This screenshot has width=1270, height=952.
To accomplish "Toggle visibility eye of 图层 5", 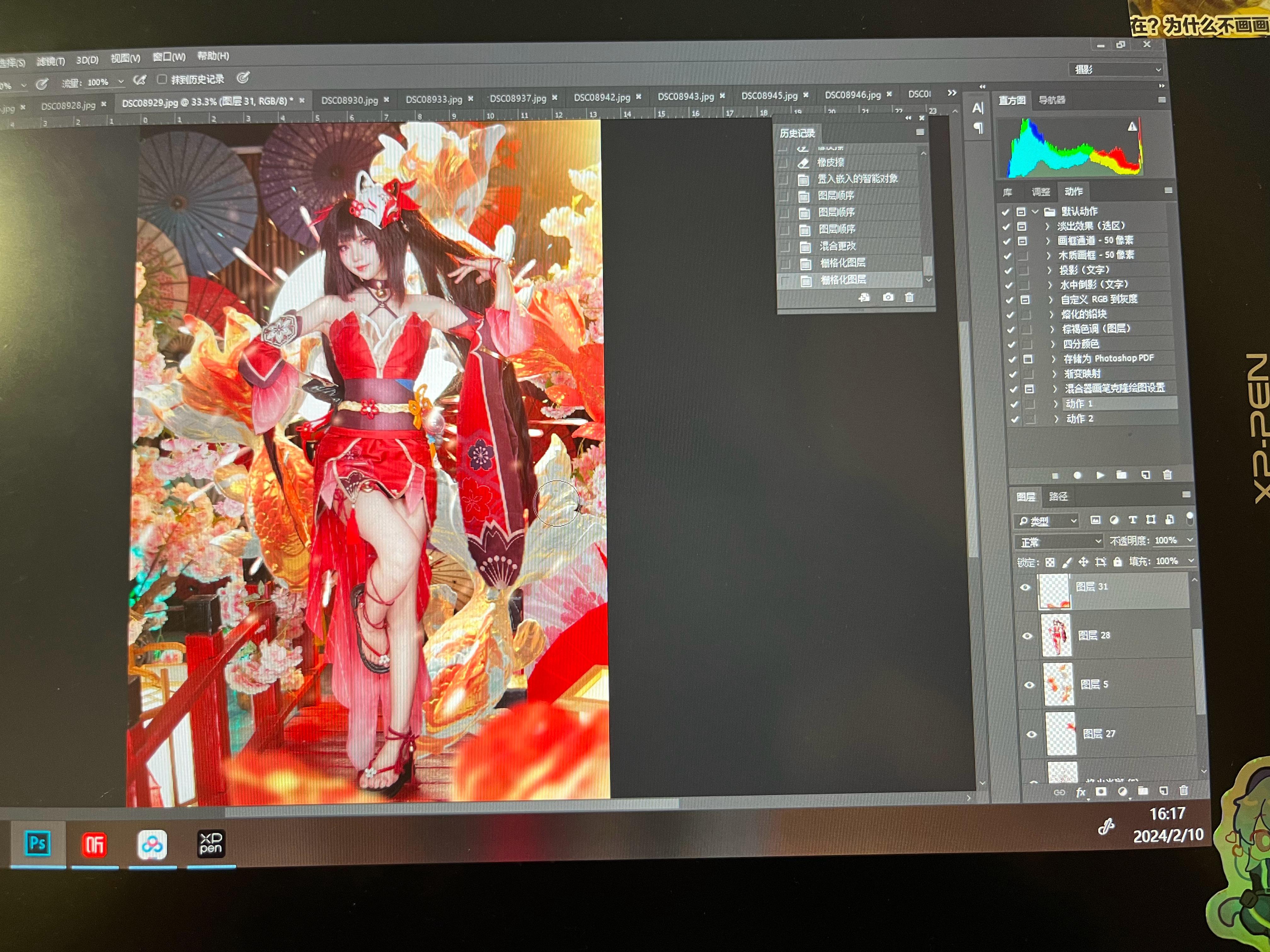I will [x=1029, y=685].
